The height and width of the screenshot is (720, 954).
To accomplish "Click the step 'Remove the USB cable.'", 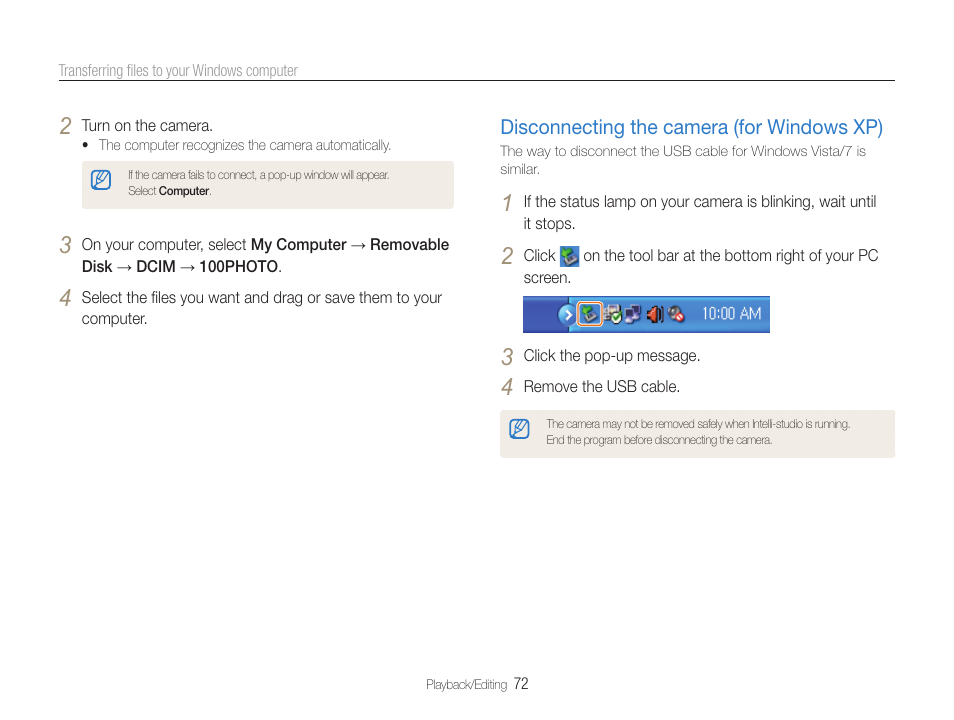I will 602,387.
